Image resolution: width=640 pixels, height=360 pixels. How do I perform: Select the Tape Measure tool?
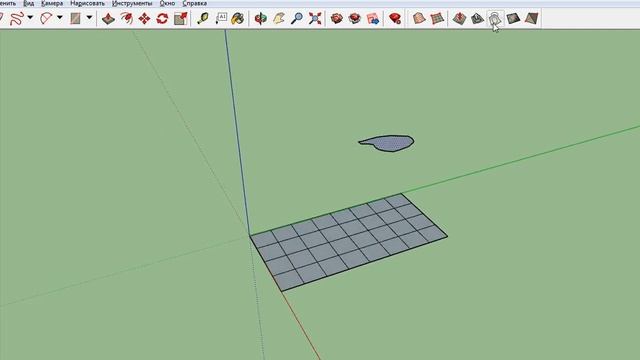203,18
